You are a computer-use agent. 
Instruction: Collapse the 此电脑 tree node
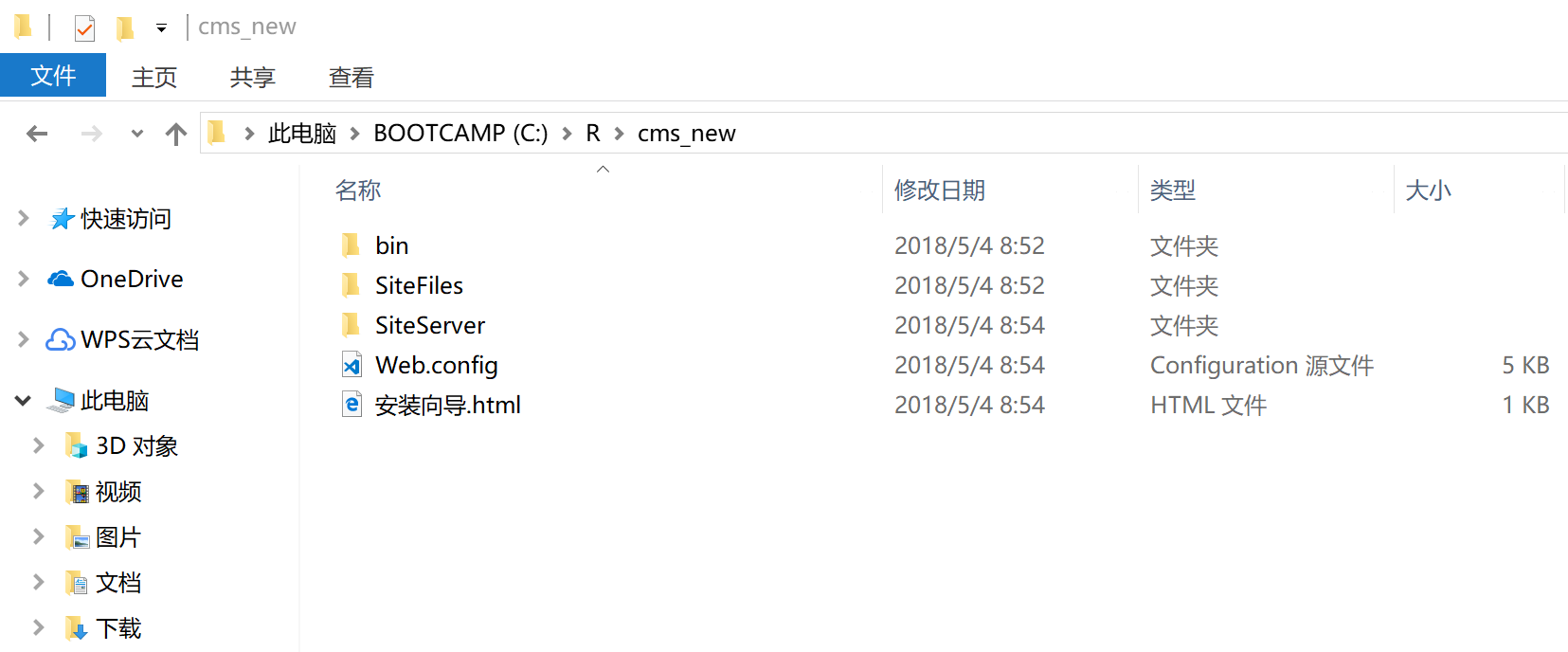(x=24, y=400)
